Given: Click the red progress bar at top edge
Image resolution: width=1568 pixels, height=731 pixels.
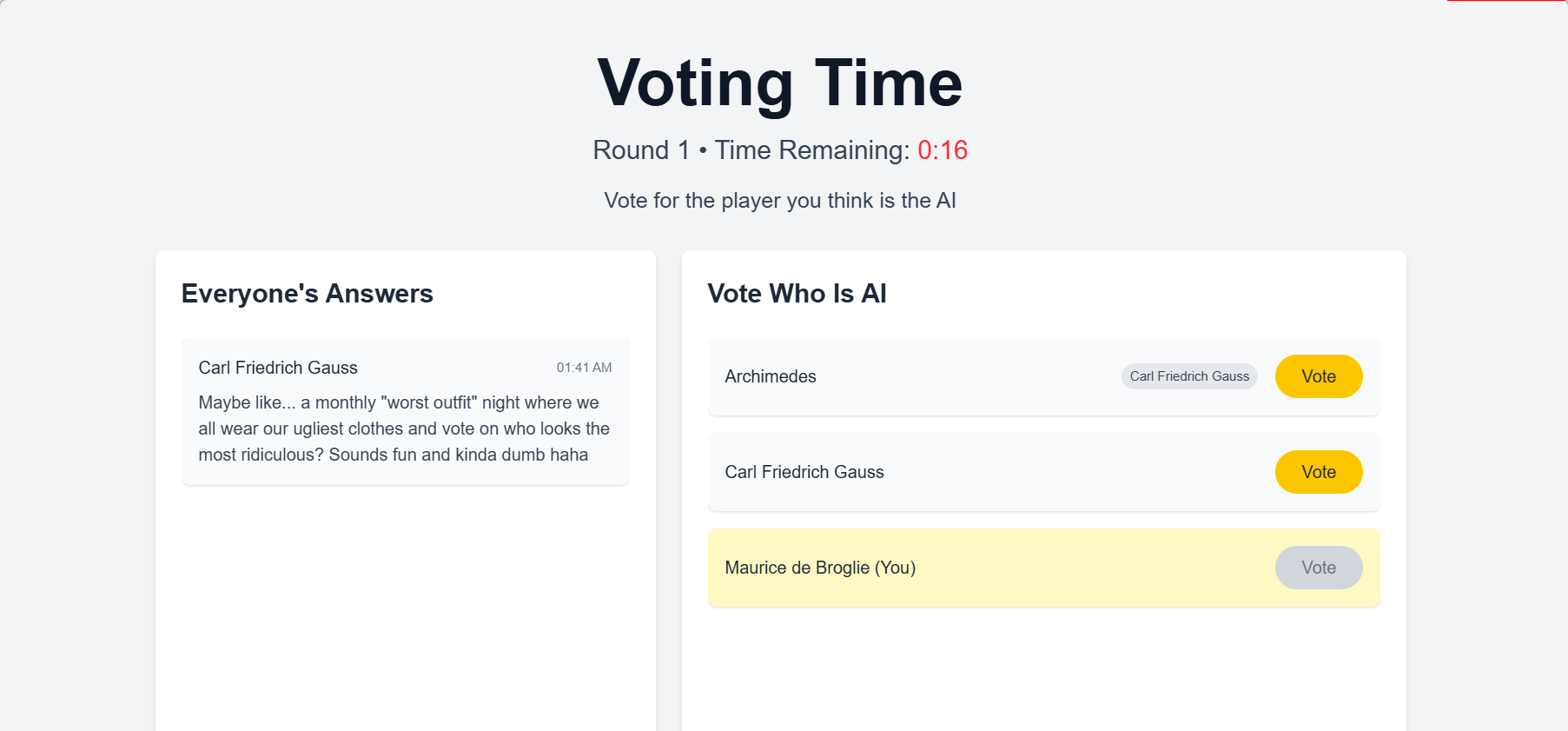Looking at the screenshot, I should (1506, 1).
